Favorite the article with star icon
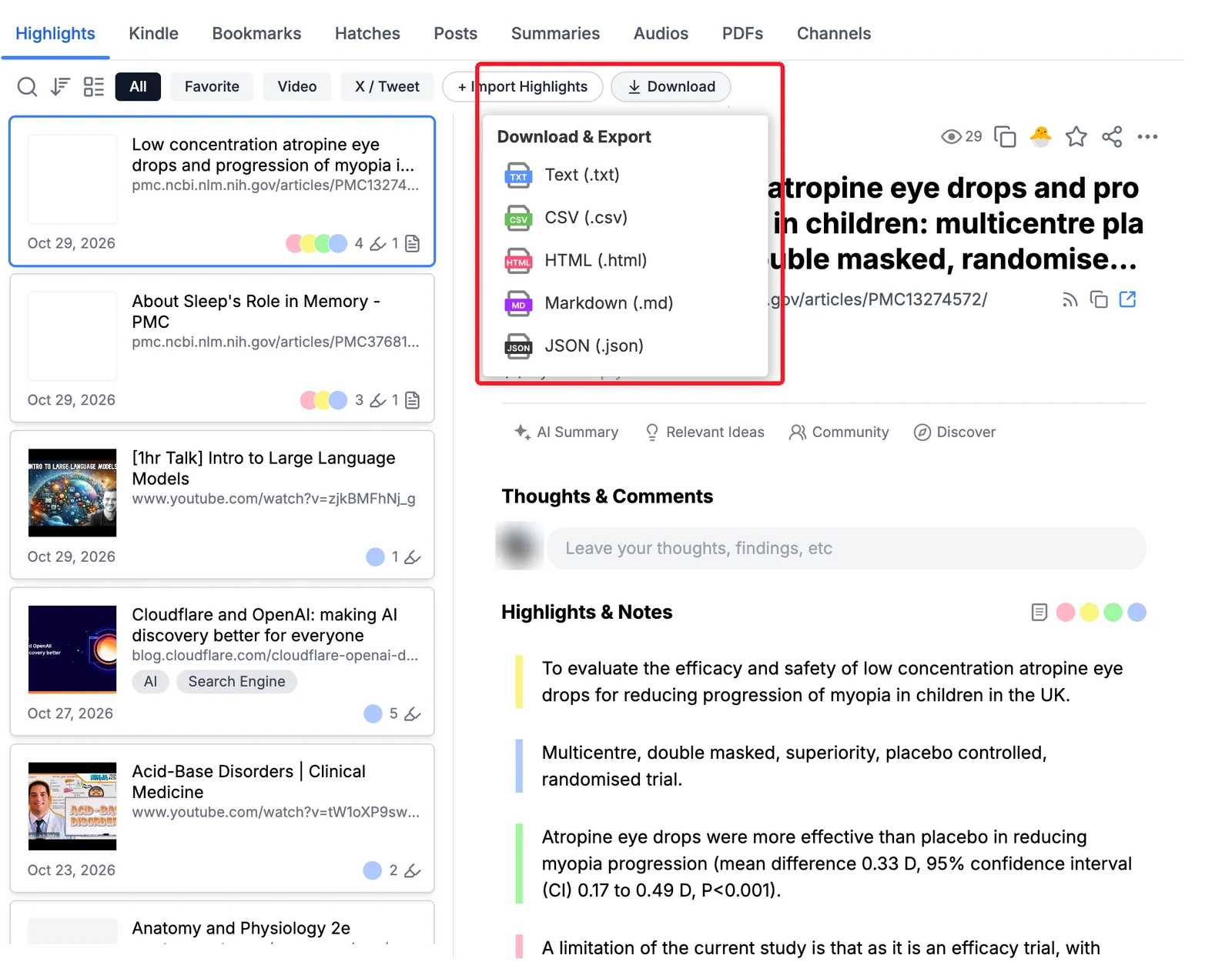Viewport: 1232px width, 962px height. 1076,137
